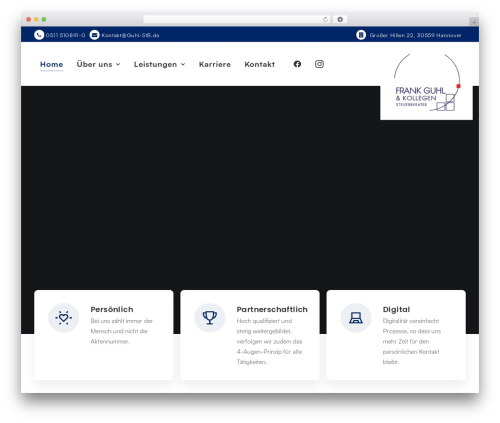This screenshot has width=500, height=423.
Task: Click the laptop icon on Digital card
Action: pyautogui.click(x=356, y=318)
